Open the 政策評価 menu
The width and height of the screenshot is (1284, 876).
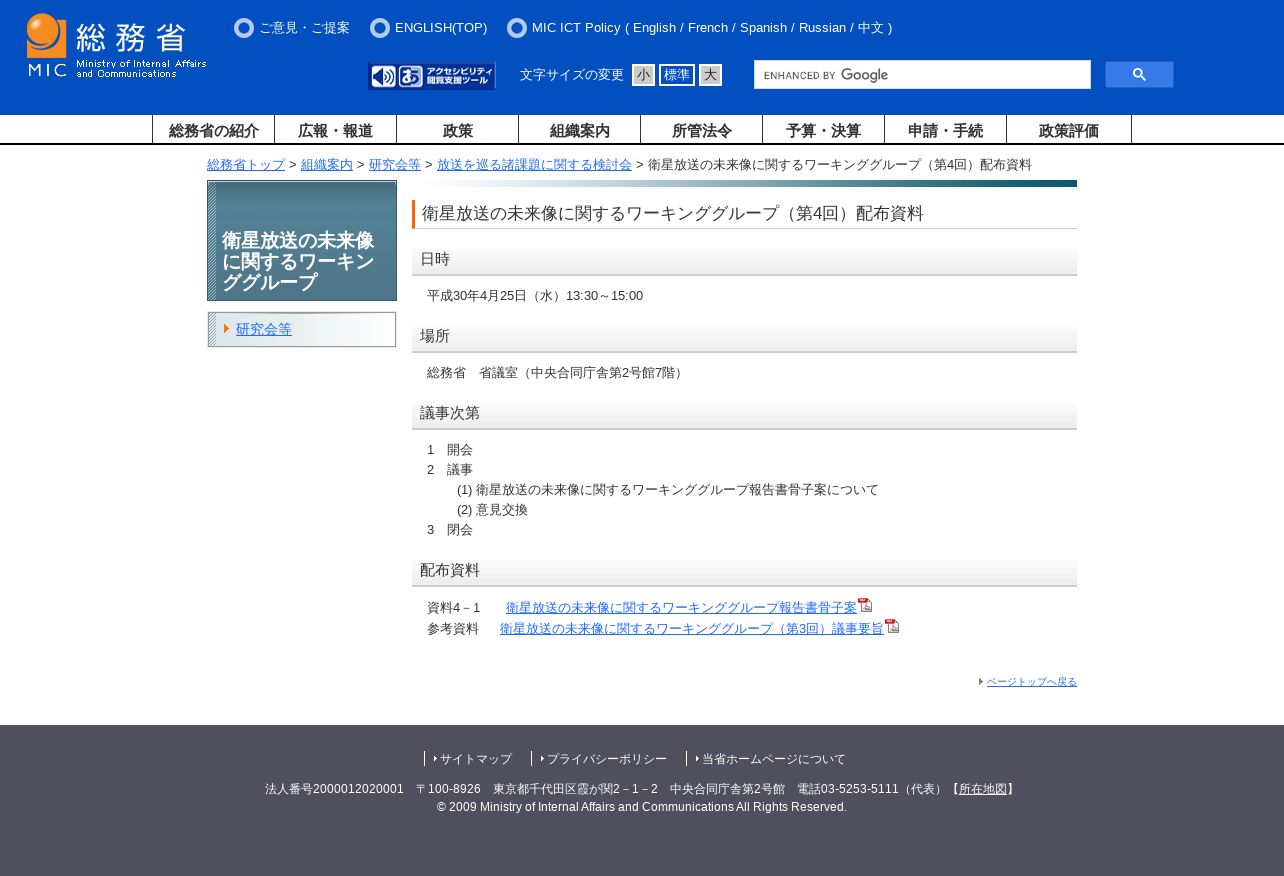(x=1069, y=130)
